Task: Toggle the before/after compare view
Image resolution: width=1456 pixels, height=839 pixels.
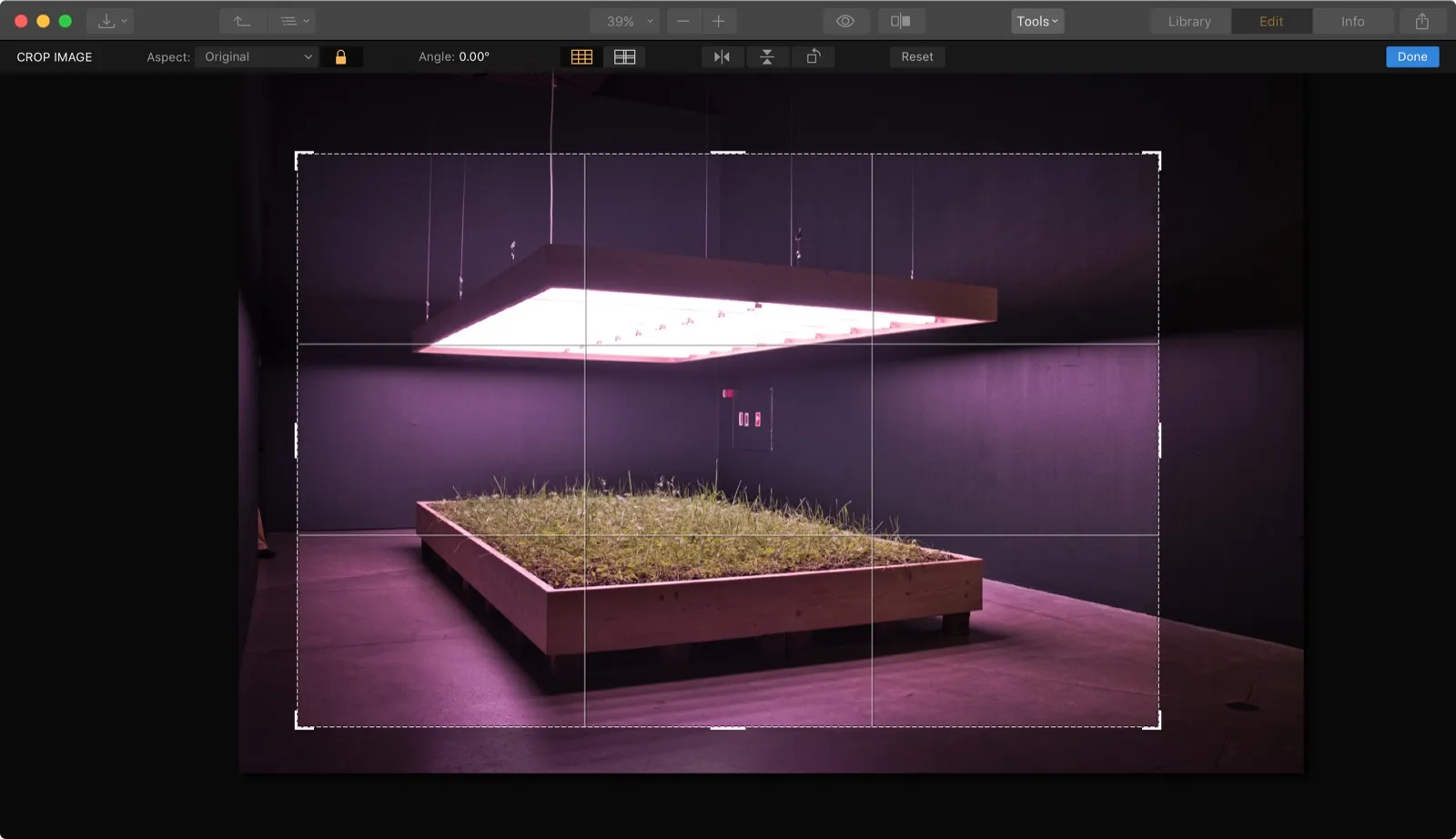Action: (x=900, y=21)
